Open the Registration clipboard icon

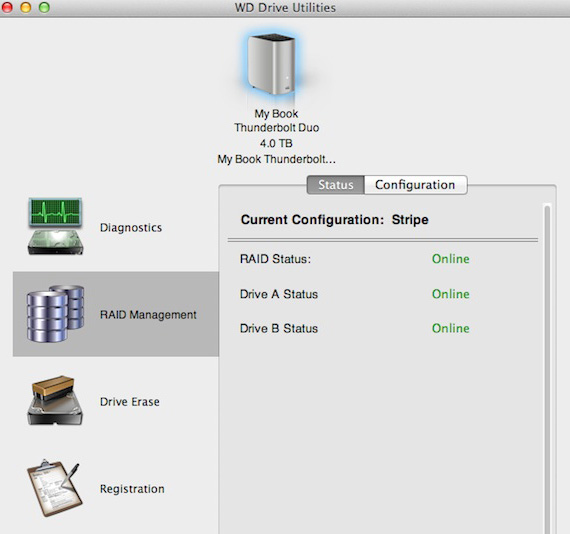(55, 488)
